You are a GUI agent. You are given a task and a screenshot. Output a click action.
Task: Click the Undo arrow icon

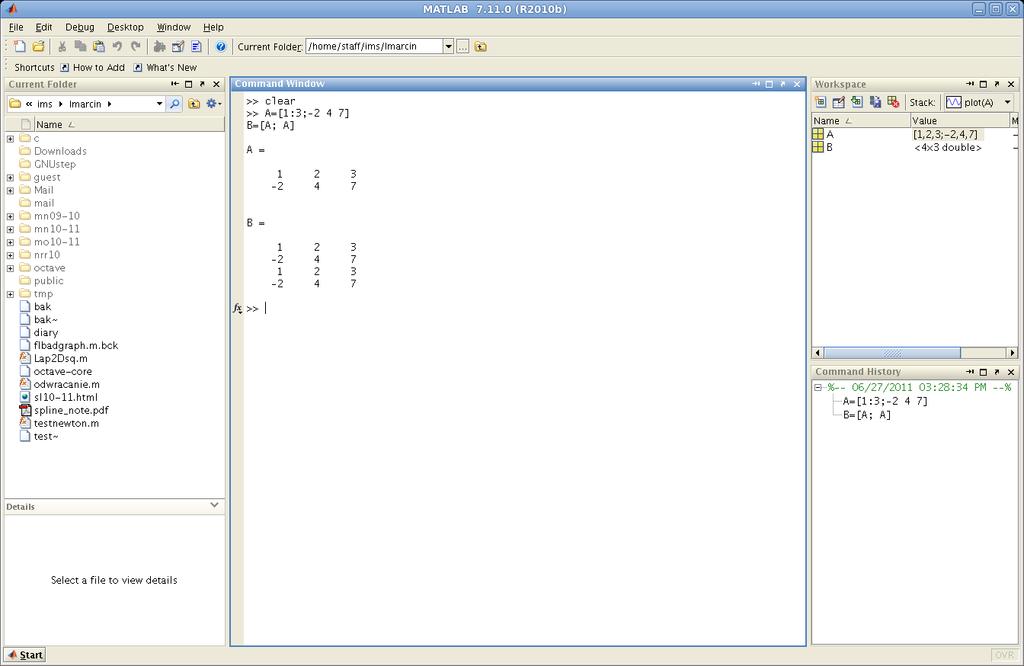point(117,46)
